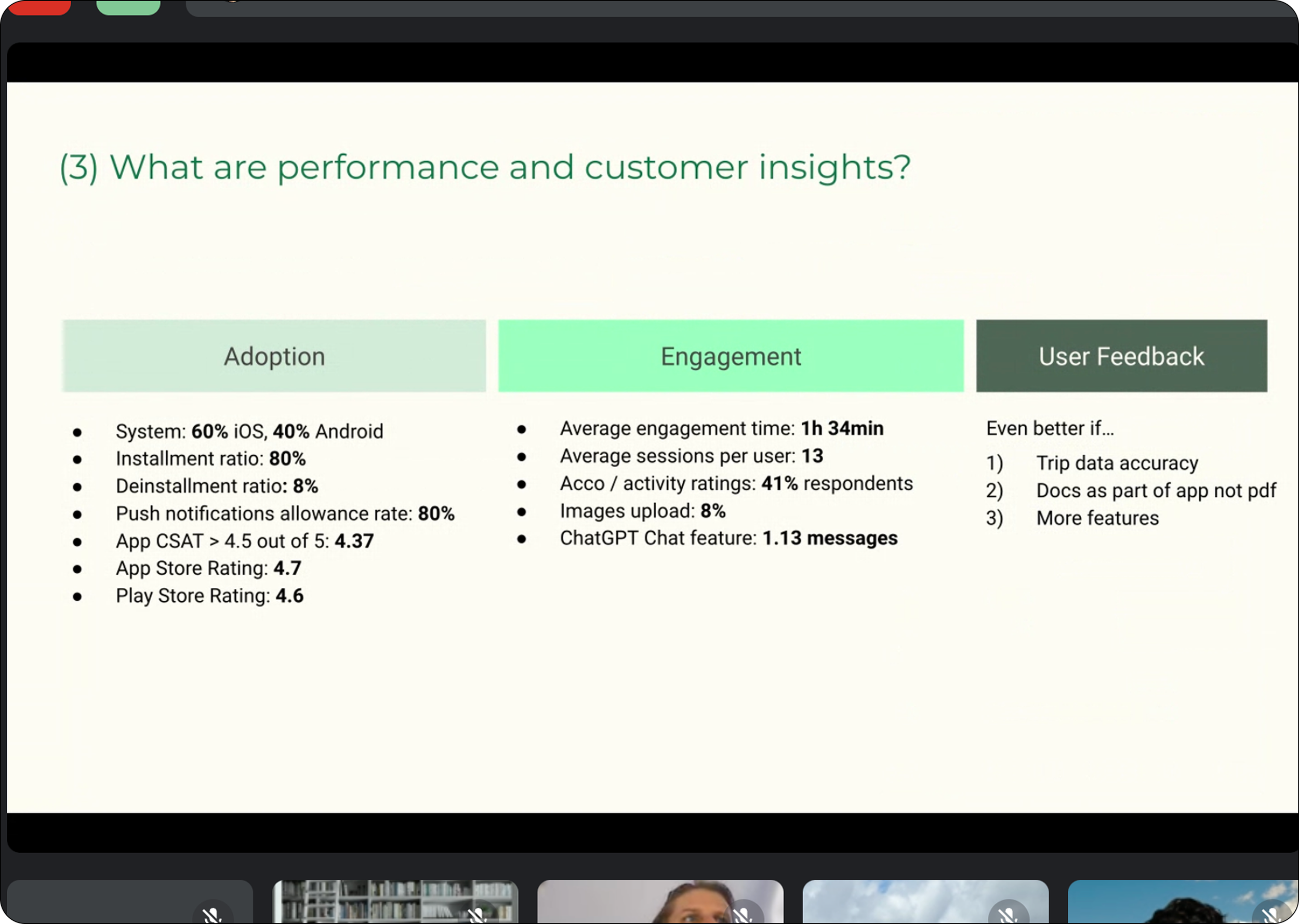
Task: Select the cloudy sky participant video tile
Action: [x=925, y=902]
